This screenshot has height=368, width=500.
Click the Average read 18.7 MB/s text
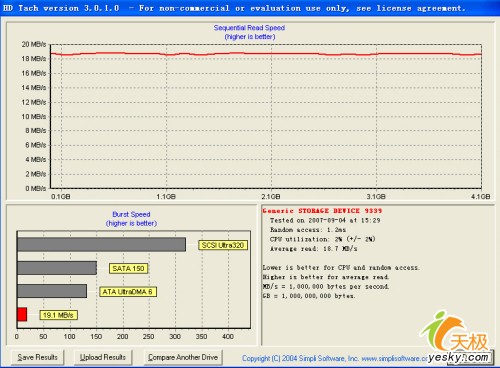pyautogui.click(x=314, y=249)
